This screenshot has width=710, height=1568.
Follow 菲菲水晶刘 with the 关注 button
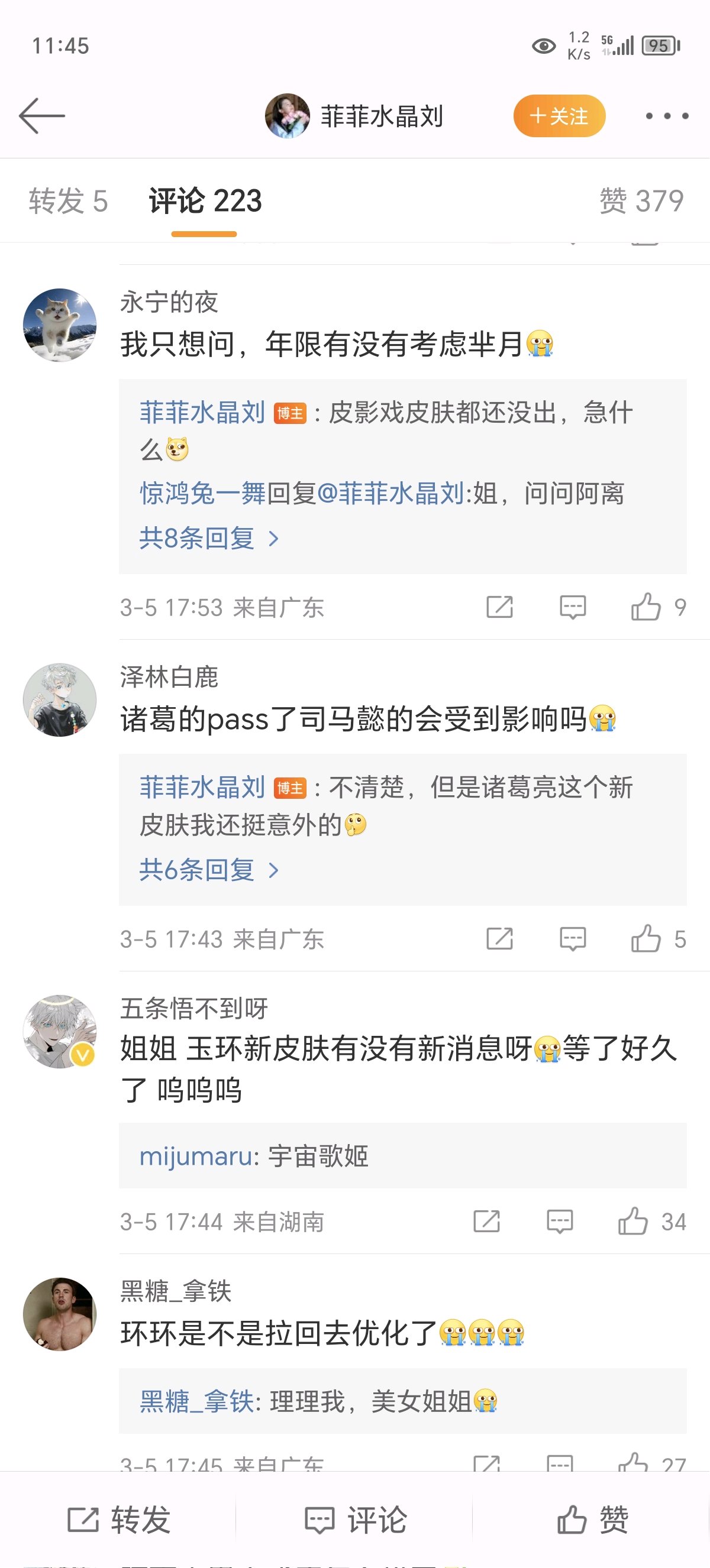559,116
